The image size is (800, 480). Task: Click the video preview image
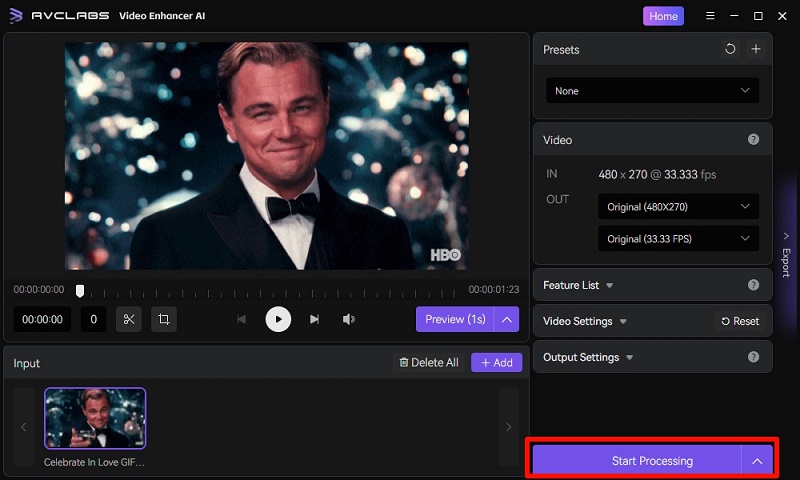pyautogui.click(x=266, y=156)
